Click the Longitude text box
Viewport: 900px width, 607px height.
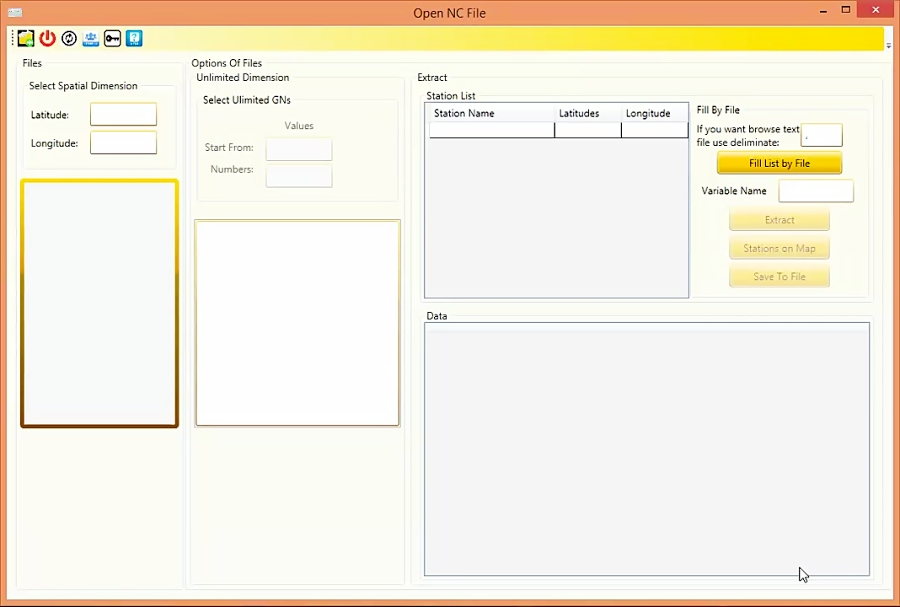123,143
